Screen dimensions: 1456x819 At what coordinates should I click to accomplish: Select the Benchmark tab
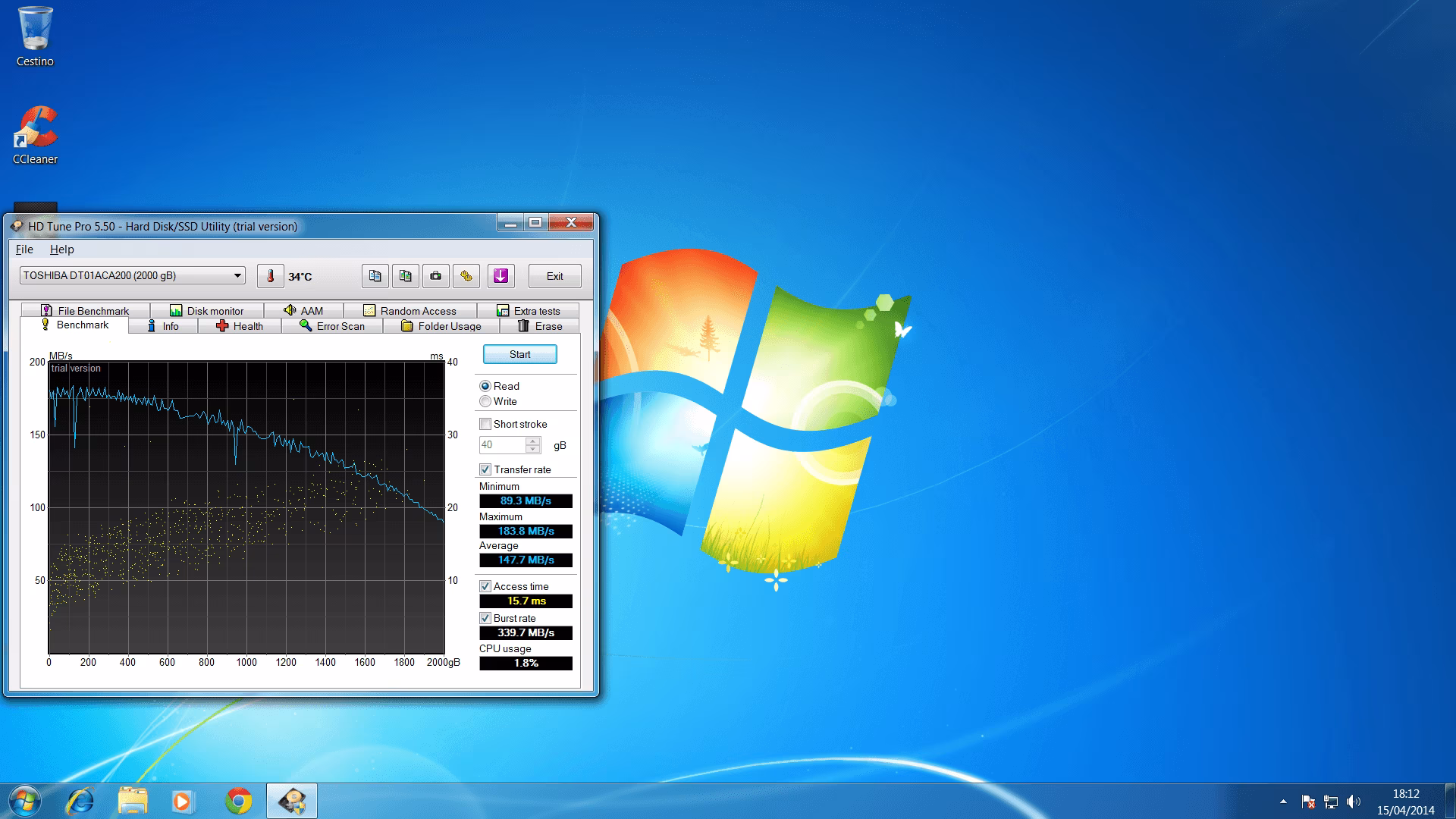tap(74, 325)
